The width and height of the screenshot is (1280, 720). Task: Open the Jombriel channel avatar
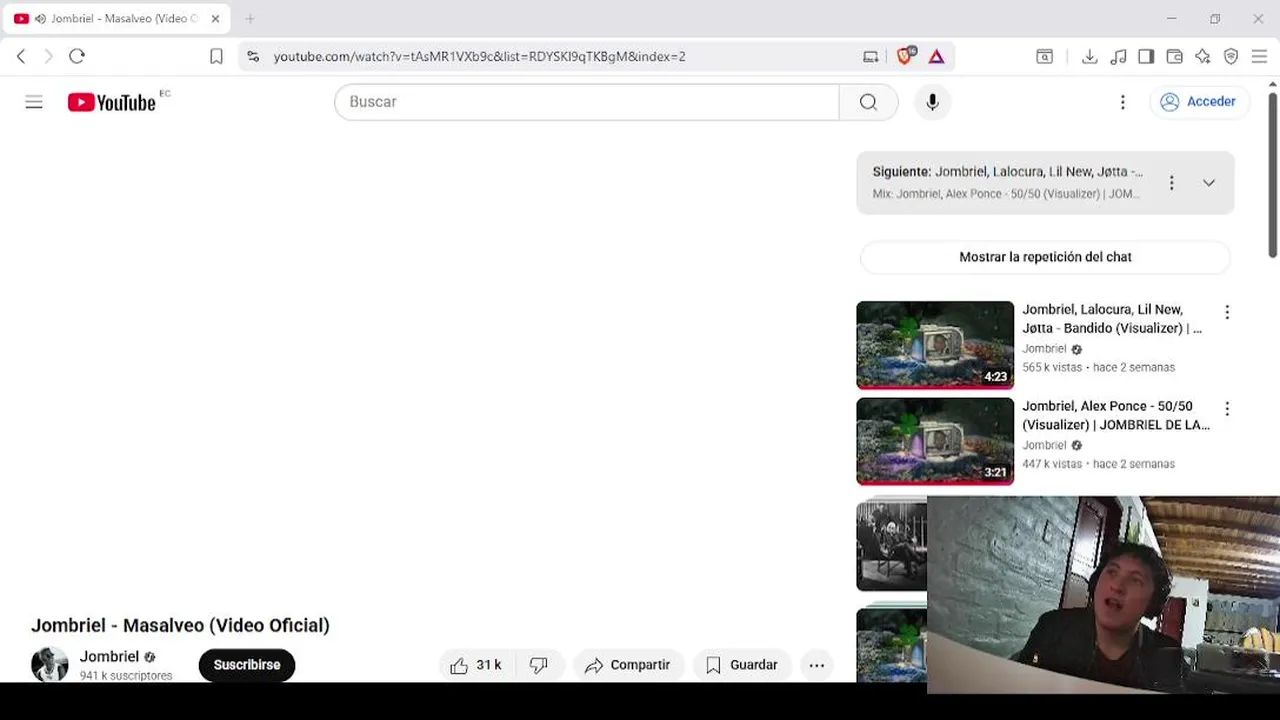pos(50,664)
